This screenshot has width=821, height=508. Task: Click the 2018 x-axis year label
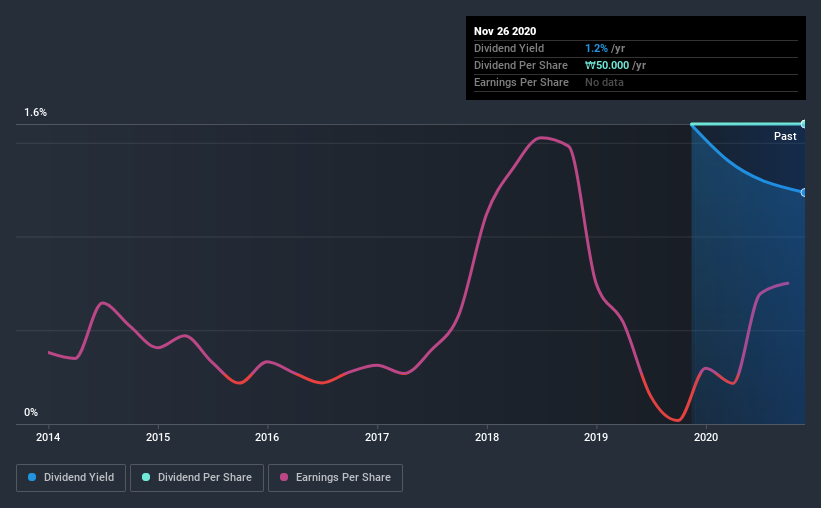coord(487,437)
